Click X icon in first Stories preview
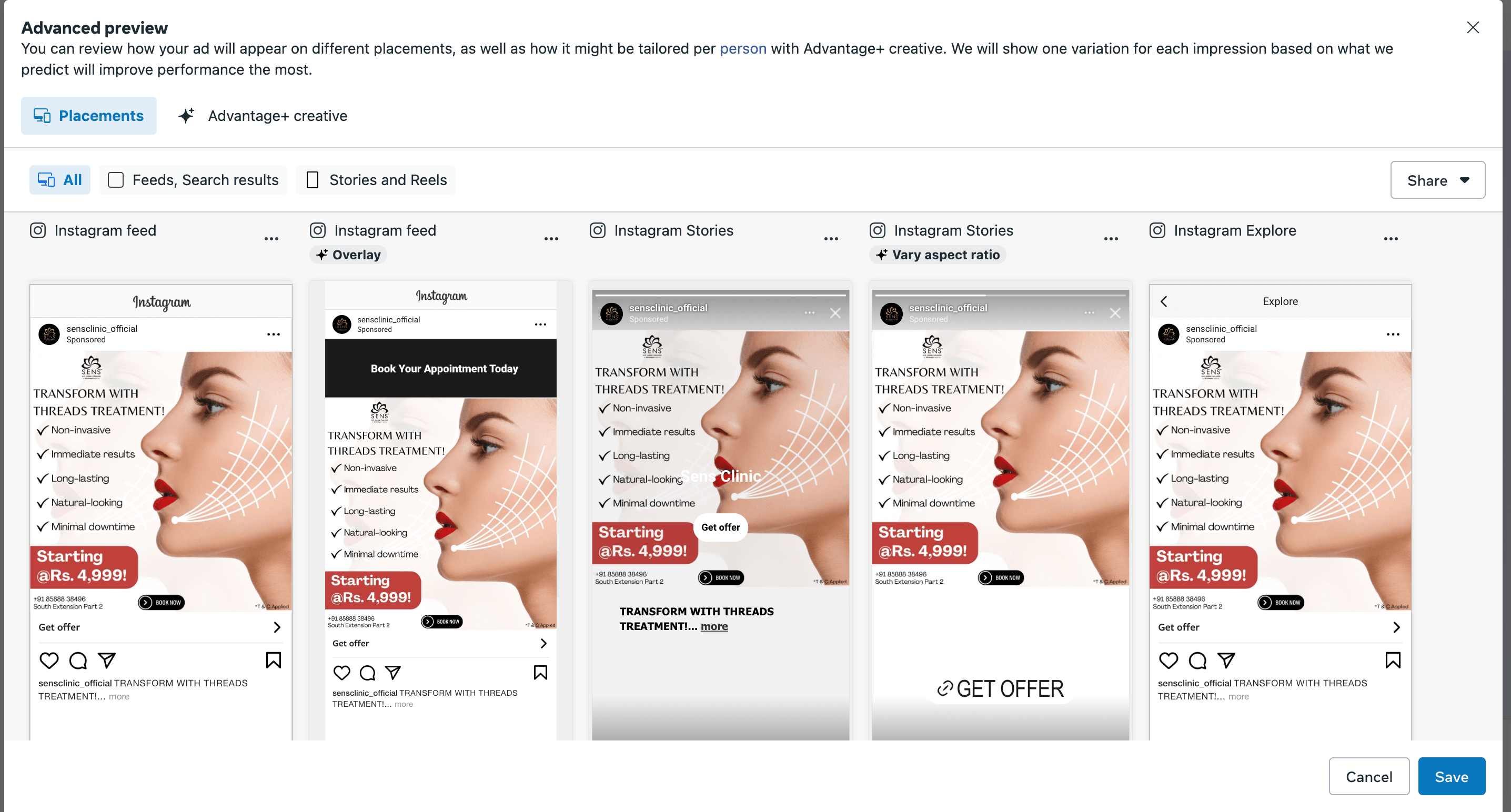This screenshot has height=812, width=1511. 835,313
